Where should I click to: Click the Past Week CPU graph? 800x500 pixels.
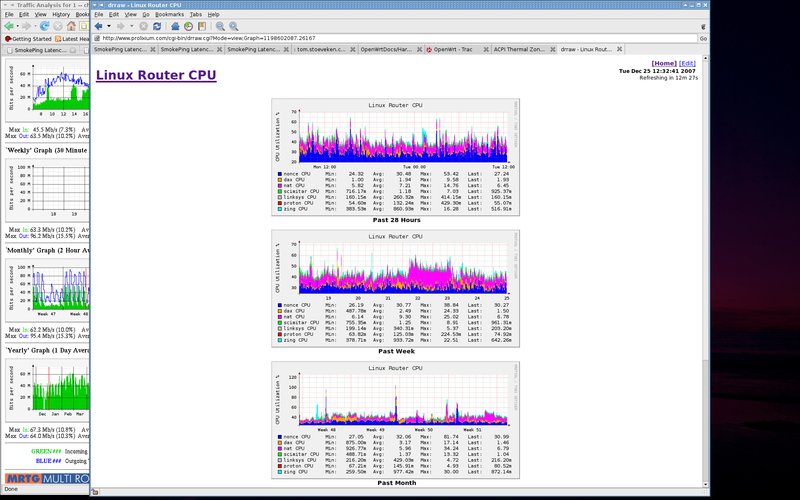pos(395,288)
